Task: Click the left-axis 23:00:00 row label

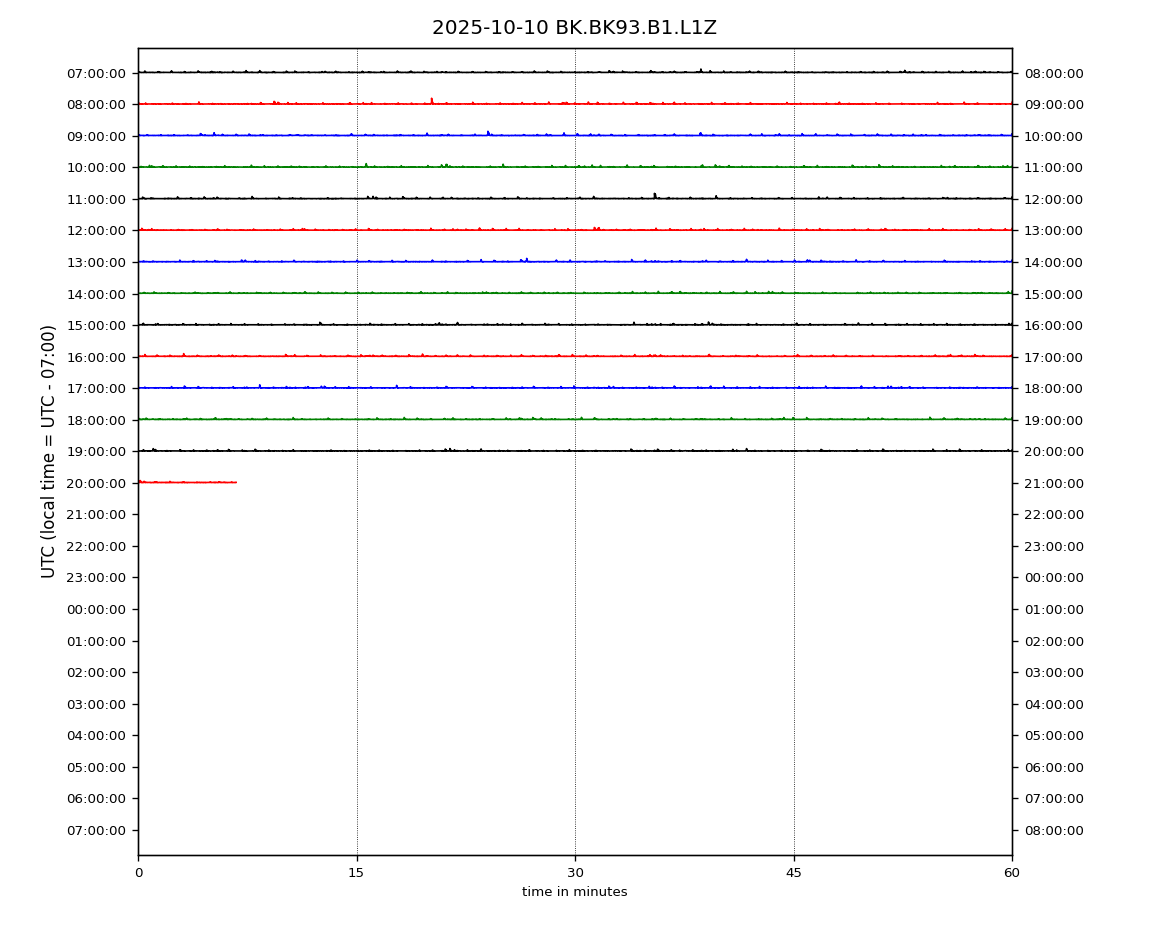Action: tap(96, 578)
